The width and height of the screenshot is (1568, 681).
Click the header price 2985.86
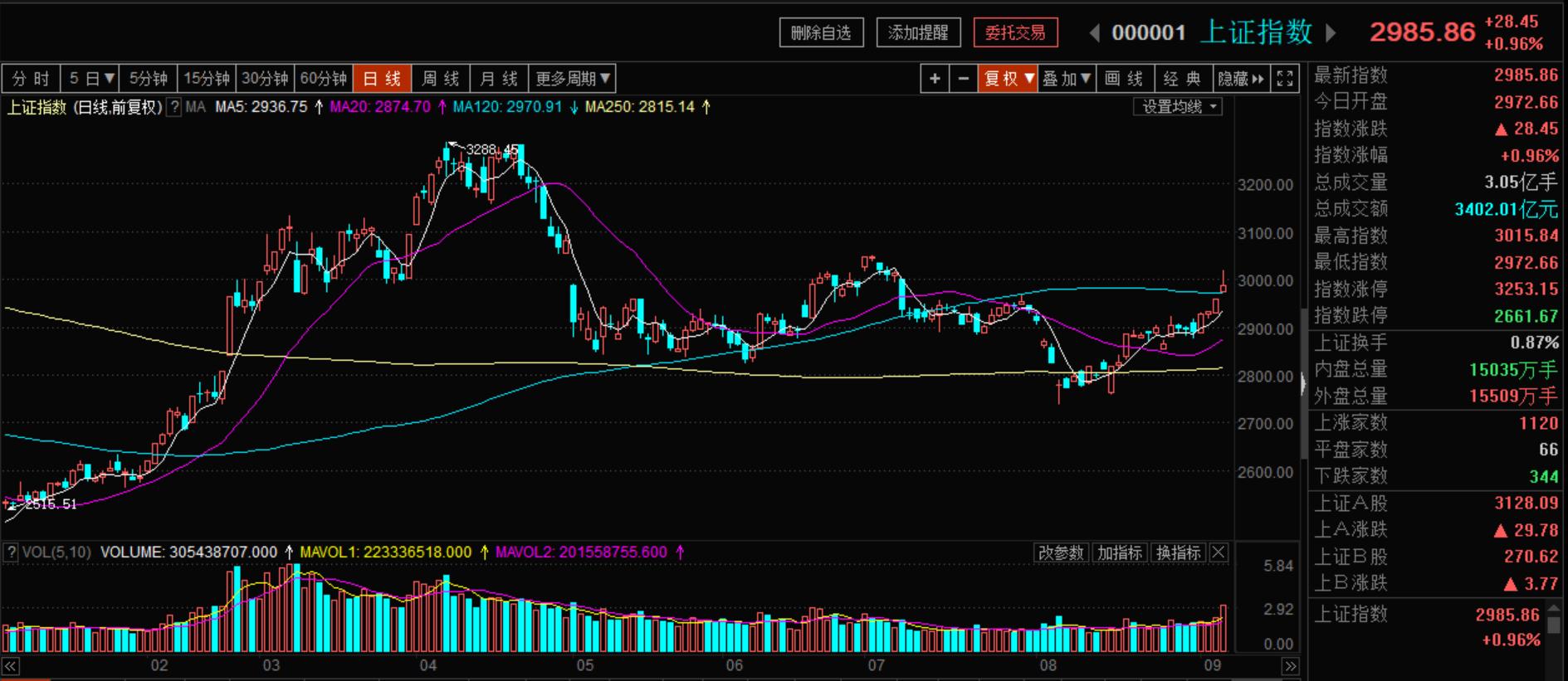1423,32
